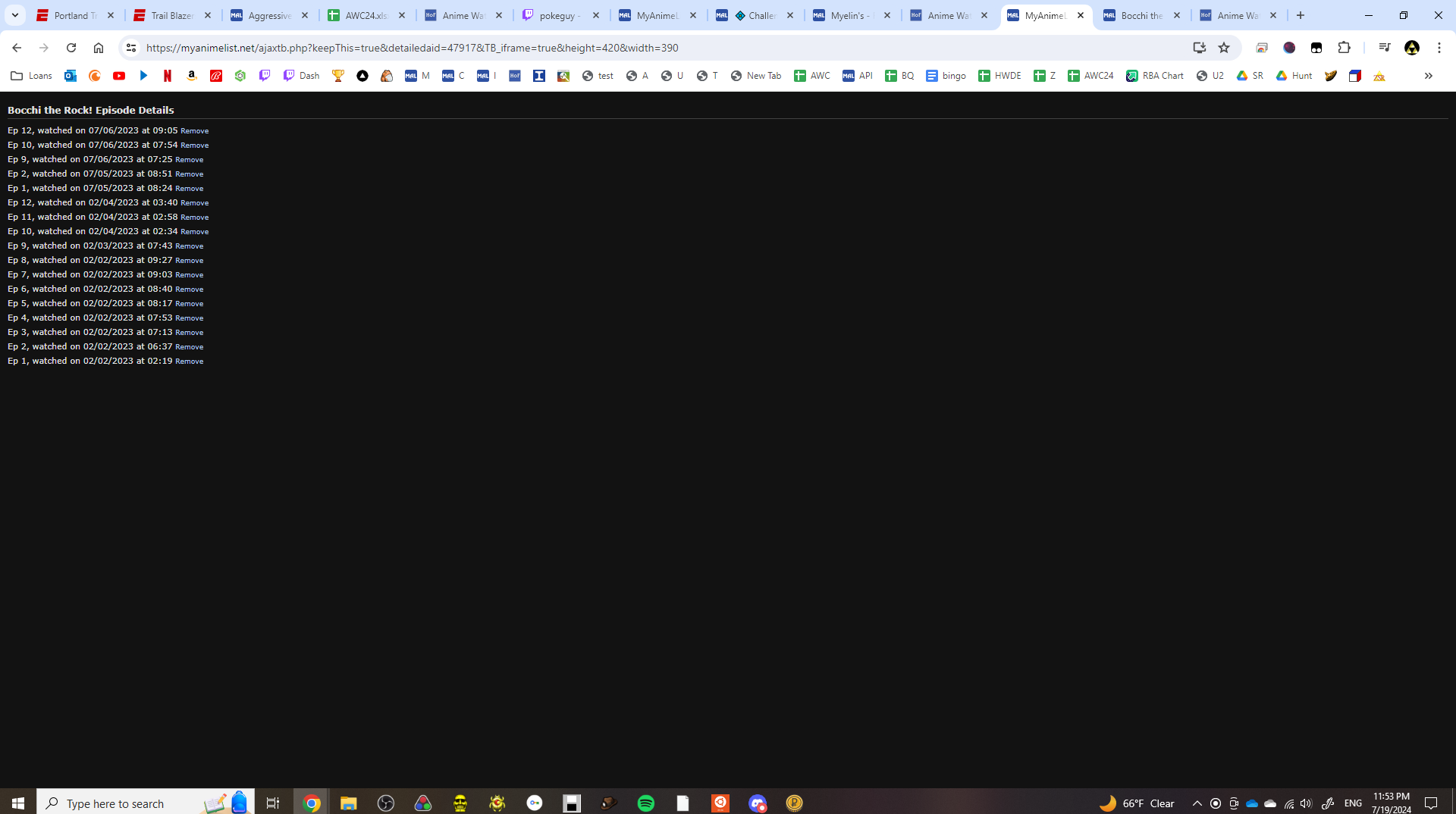The image size is (1456, 814).
Task: Open Chrome three-dot menu
Action: [x=1439, y=48]
